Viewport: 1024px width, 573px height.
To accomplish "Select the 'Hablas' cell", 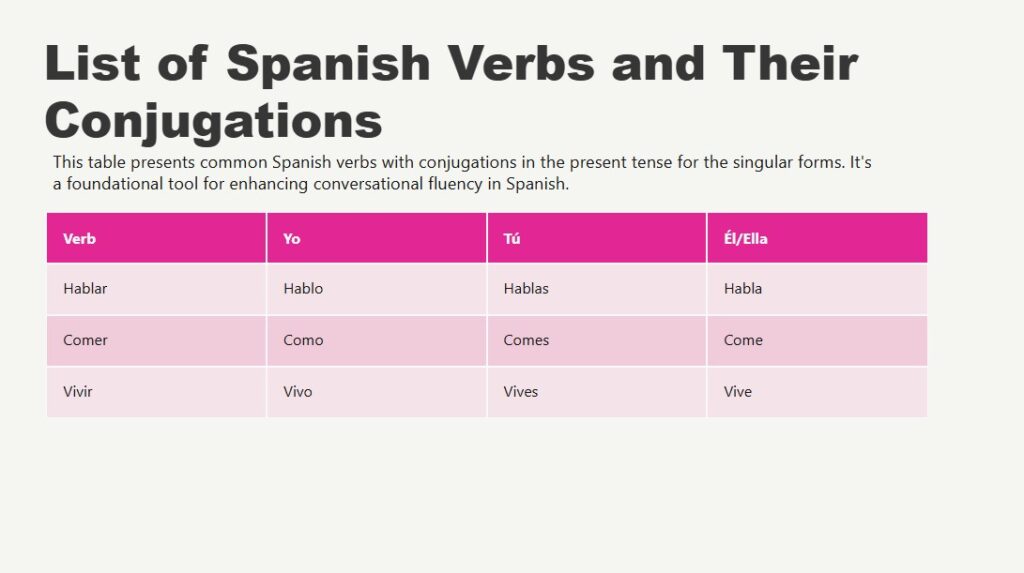I will 596,289.
